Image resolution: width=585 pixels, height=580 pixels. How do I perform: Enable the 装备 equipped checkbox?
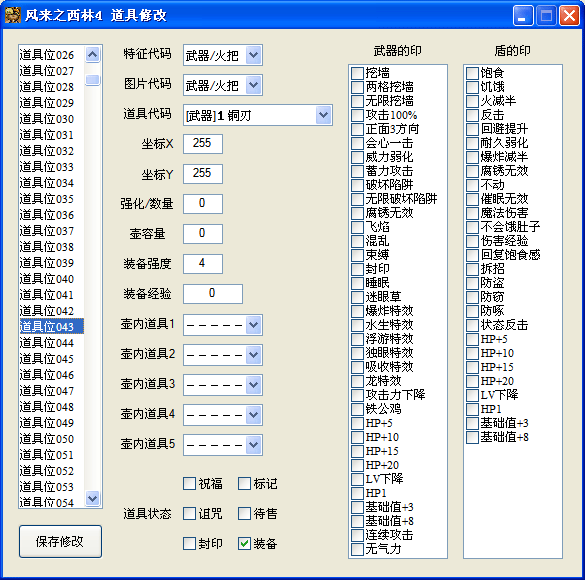[244, 543]
